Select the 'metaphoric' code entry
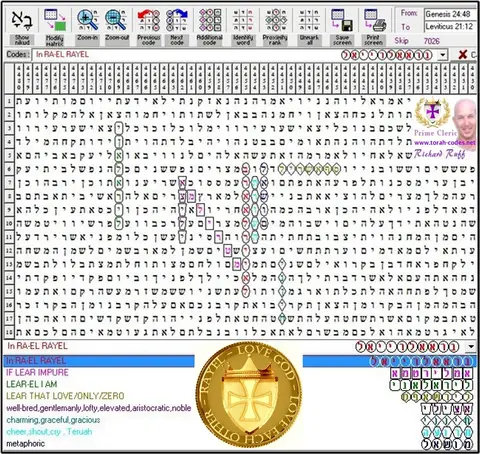Screen dimensions: 480x454 click(25, 444)
